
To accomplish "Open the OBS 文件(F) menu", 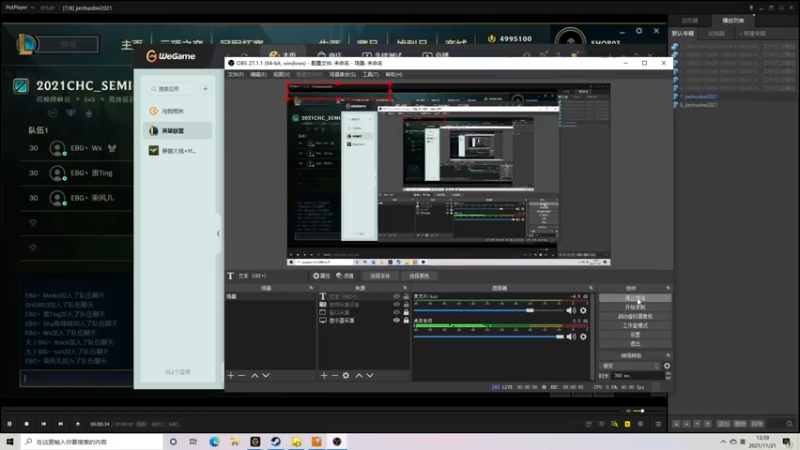I will pyautogui.click(x=235, y=74).
